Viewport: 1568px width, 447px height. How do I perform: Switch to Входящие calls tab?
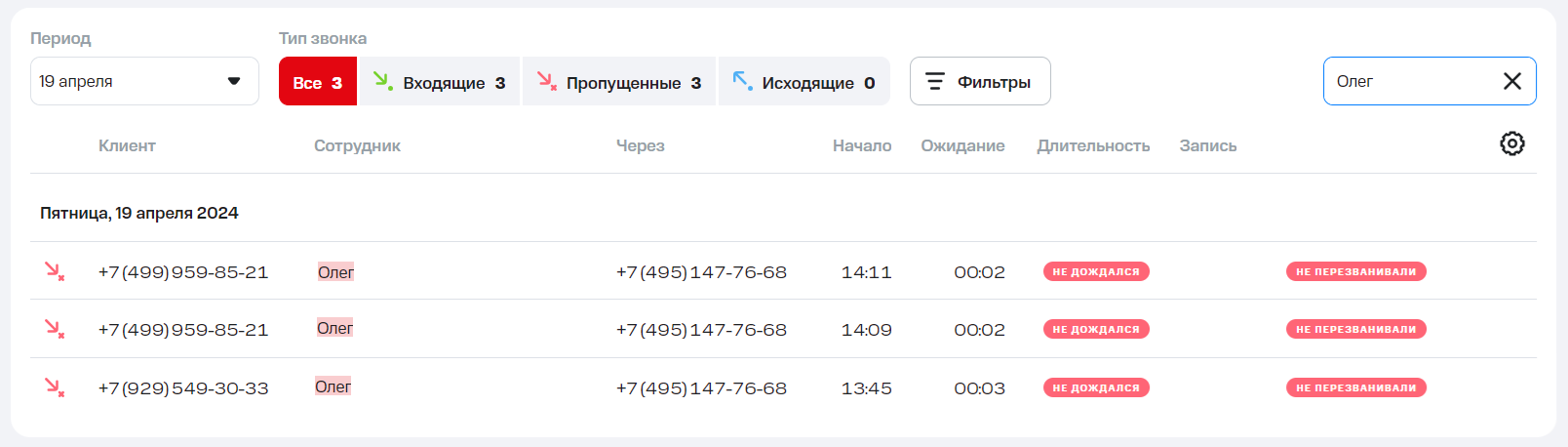[439, 82]
